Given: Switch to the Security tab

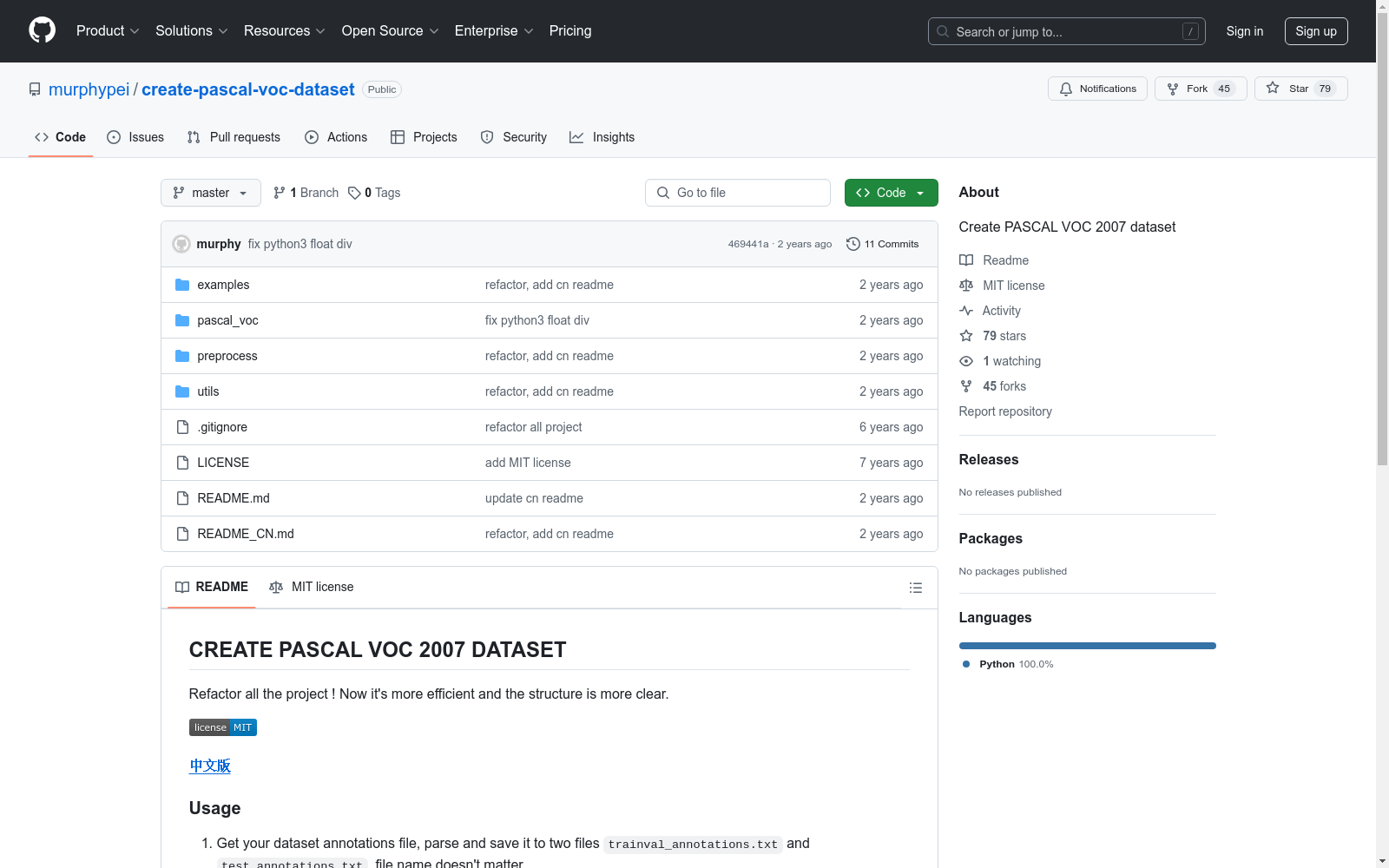Looking at the screenshot, I should coord(514,137).
